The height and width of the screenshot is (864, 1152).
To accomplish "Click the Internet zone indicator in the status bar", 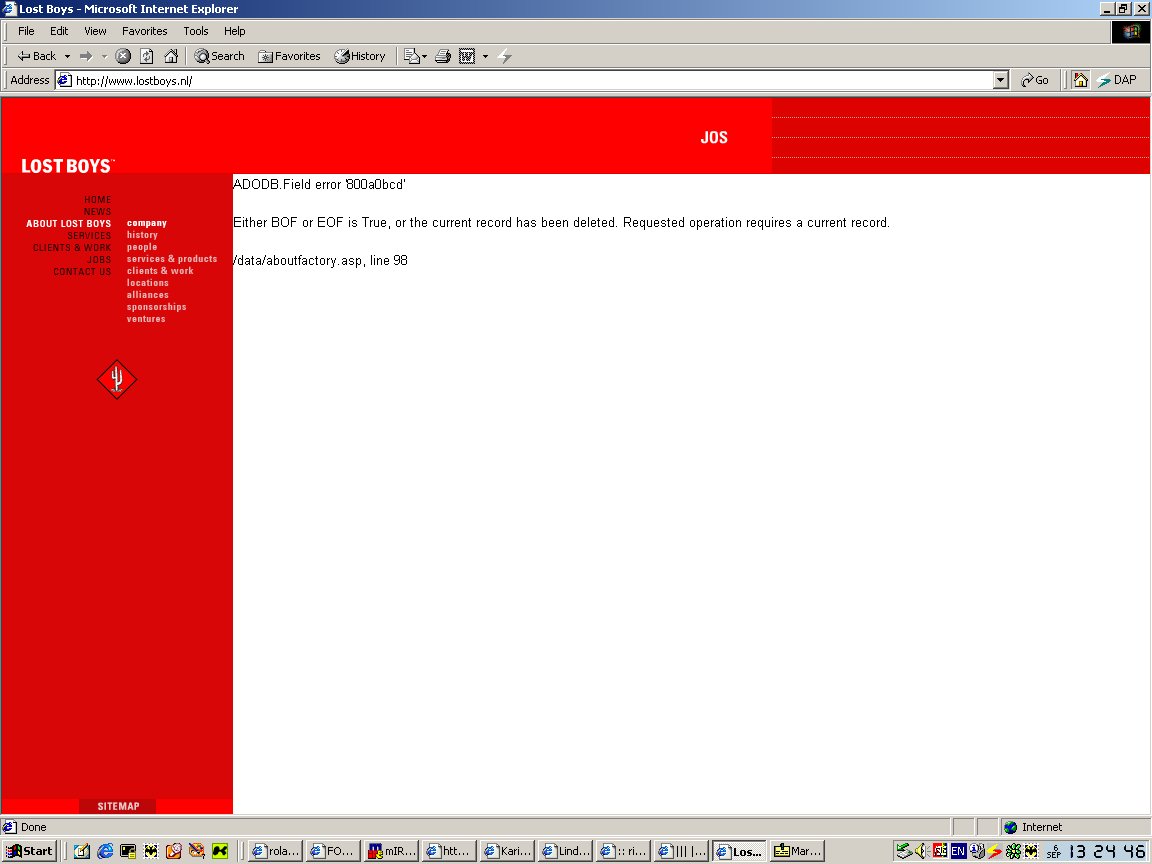I will pyautogui.click(x=1033, y=827).
